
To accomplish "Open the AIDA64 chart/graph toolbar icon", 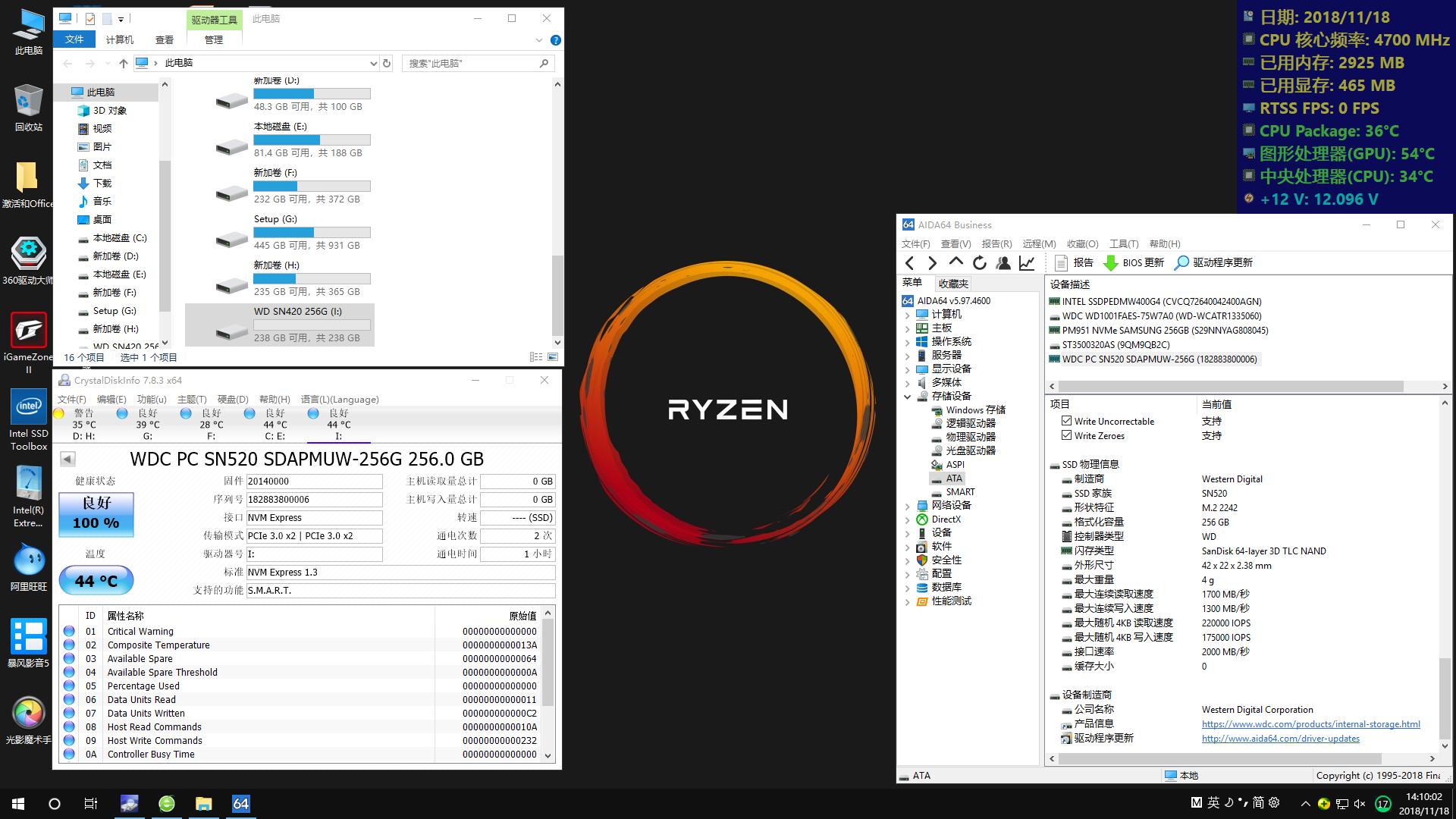I will tap(1026, 262).
